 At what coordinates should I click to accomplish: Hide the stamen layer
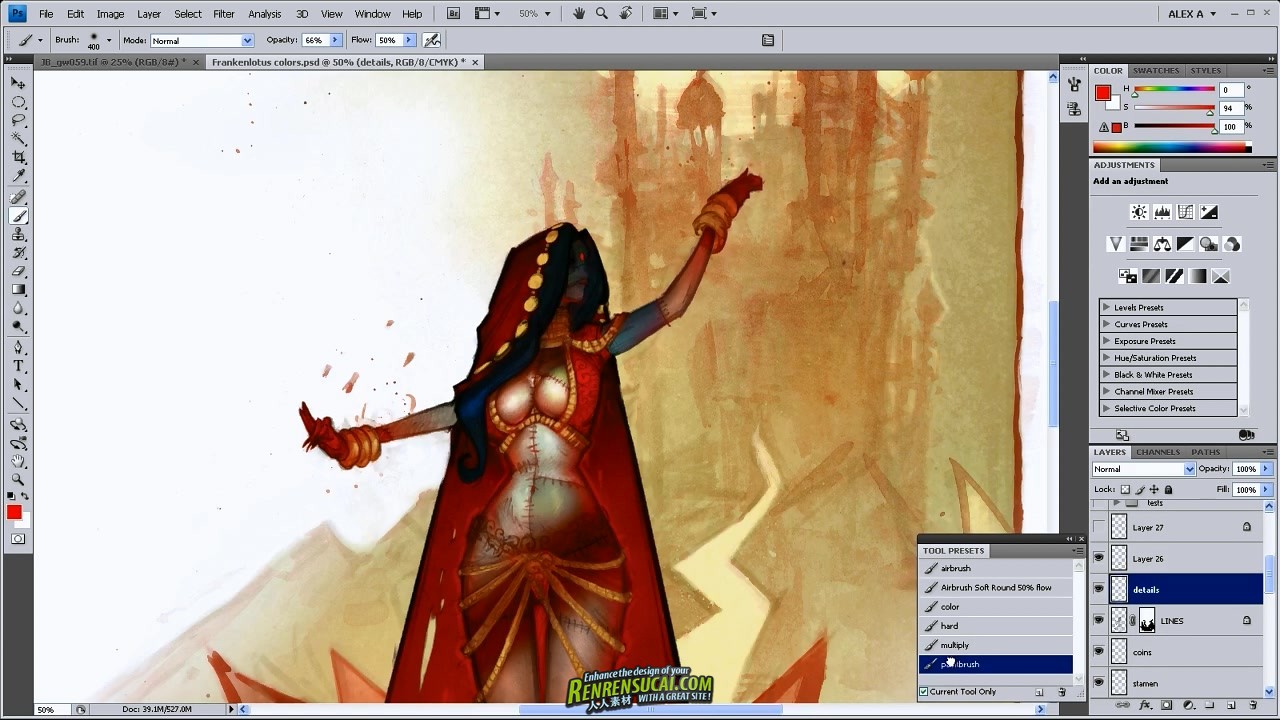coord(1099,683)
